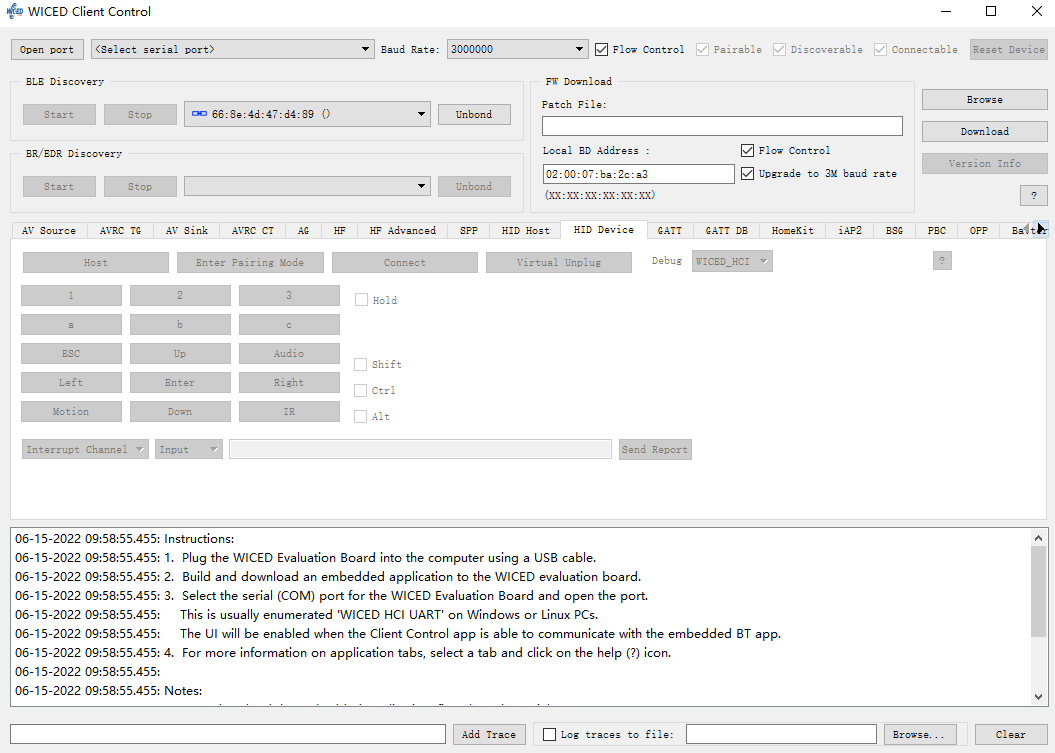Click the Virtual Unplug button

[x=558, y=262]
